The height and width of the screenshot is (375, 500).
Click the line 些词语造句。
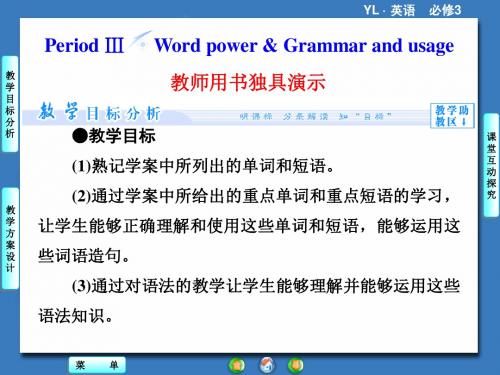pos(84,256)
